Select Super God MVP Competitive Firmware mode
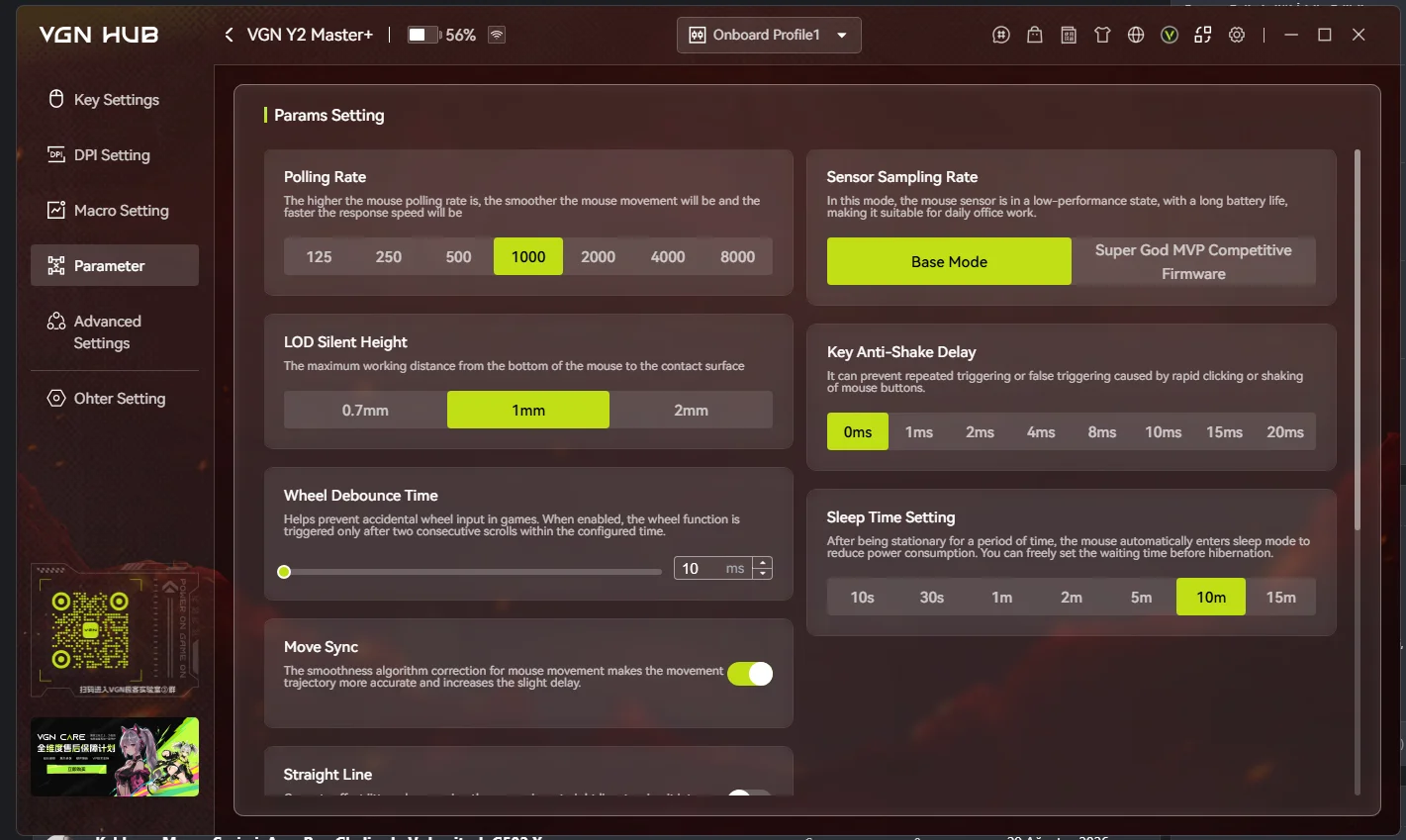This screenshot has height=840, width=1406. (x=1193, y=261)
